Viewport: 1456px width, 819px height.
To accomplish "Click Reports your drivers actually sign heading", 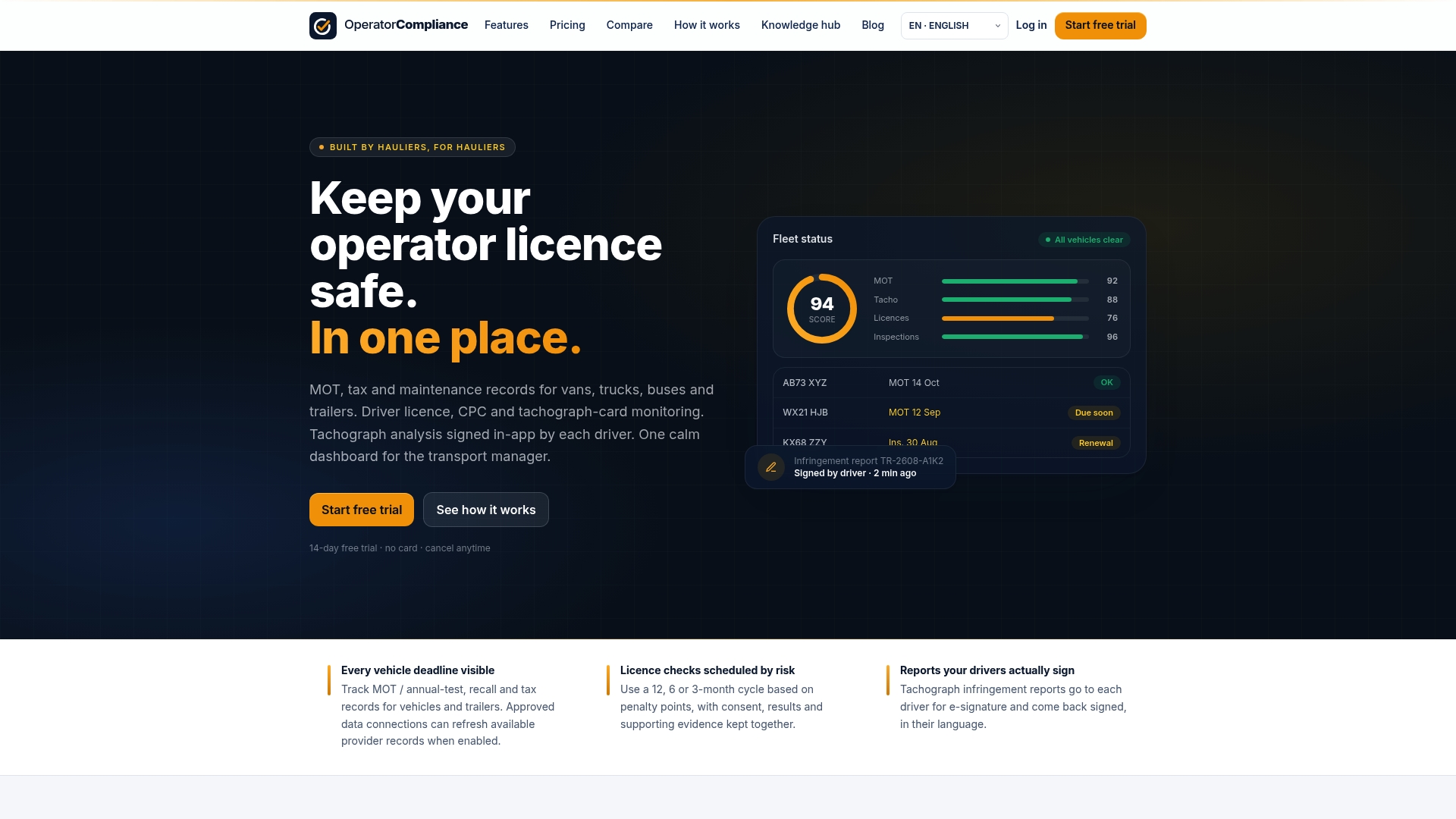I will coord(987,670).
